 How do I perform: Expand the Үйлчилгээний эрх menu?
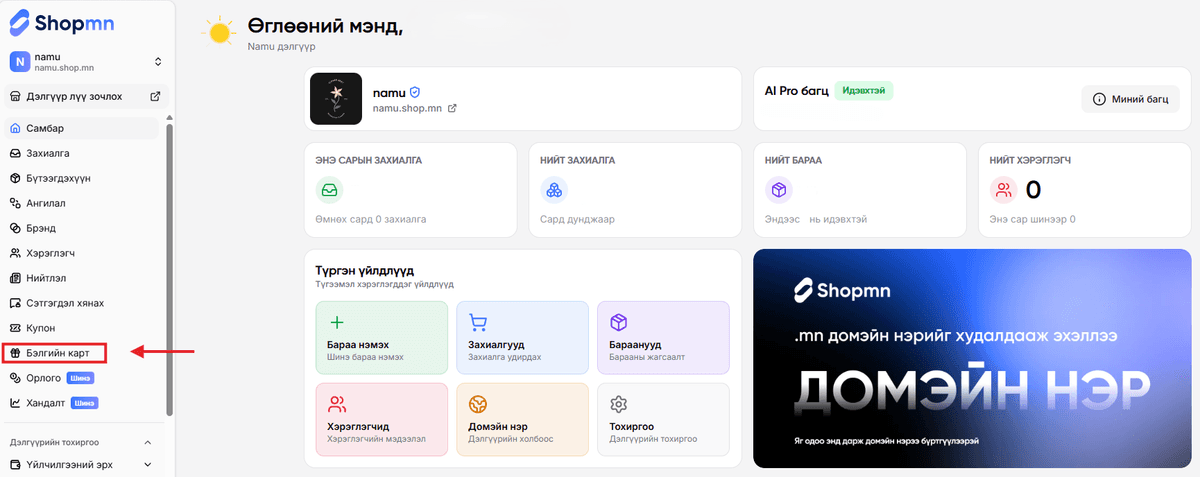click(x=148, y=464)
